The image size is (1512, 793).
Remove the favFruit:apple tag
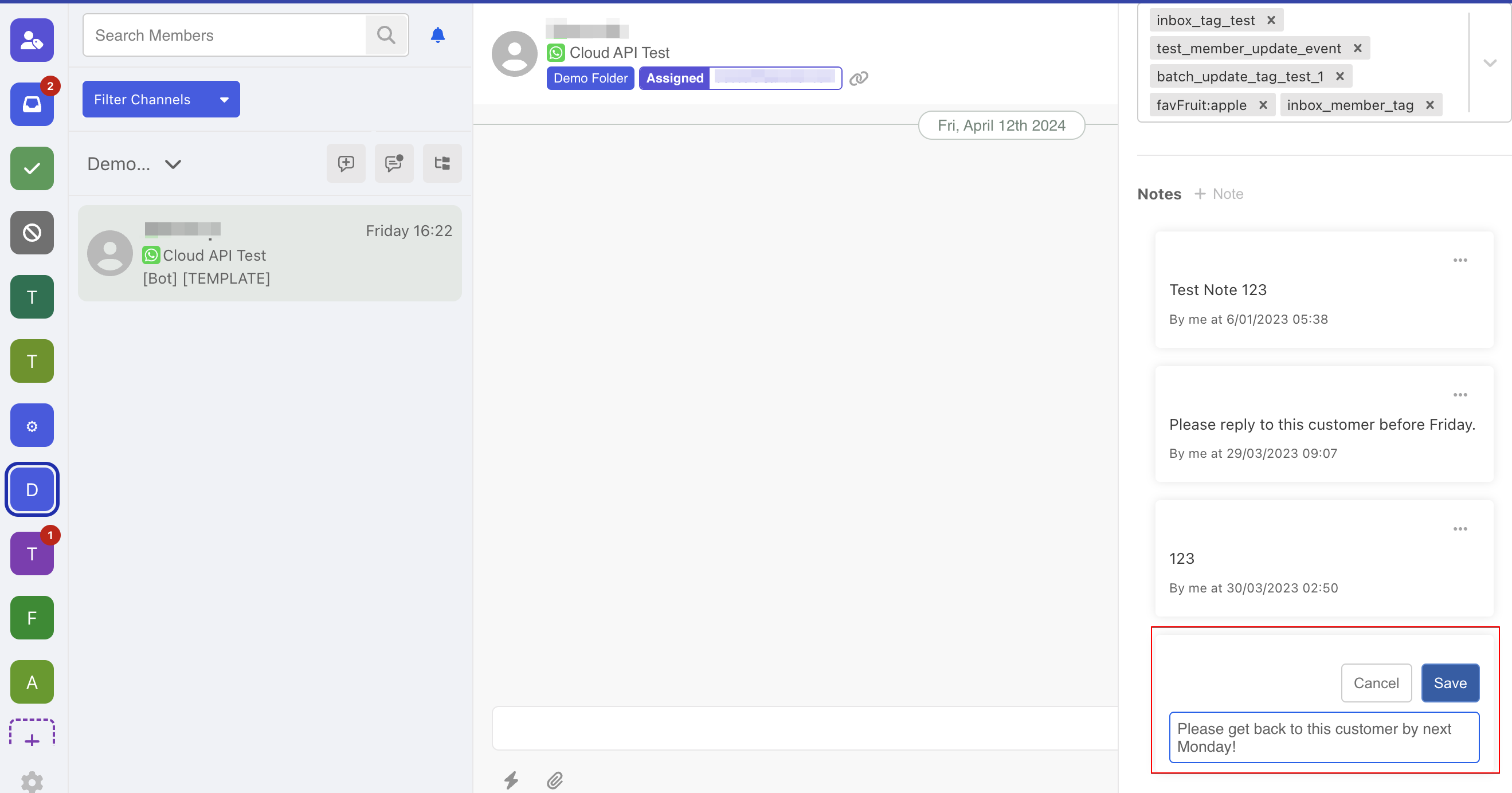tap(1263, 104)
